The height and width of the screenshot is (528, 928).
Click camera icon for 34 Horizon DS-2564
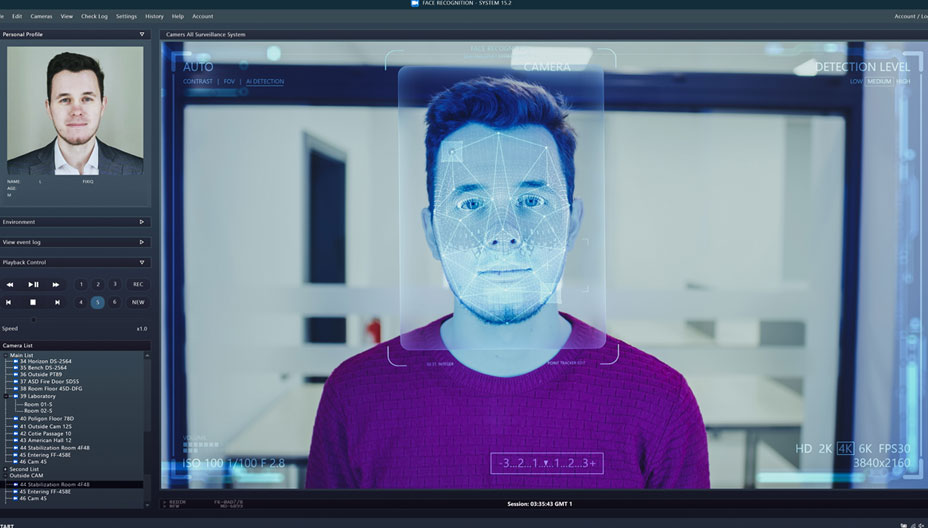tap(16, 361)
